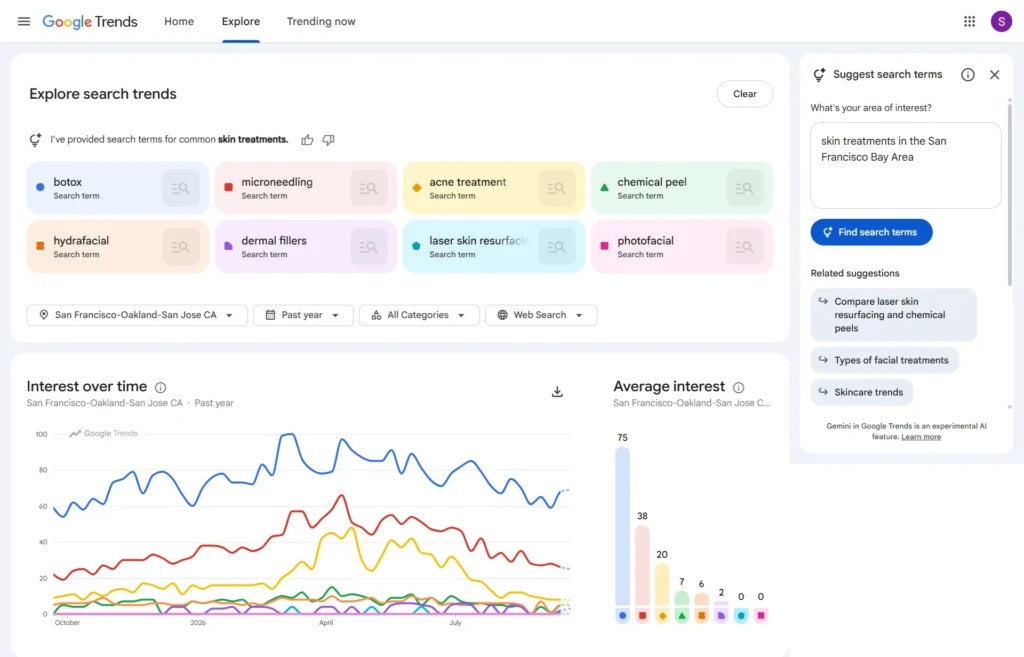Show info for Average interest
Viewport: 1024px width, 657px height.
tap(739, 387)
